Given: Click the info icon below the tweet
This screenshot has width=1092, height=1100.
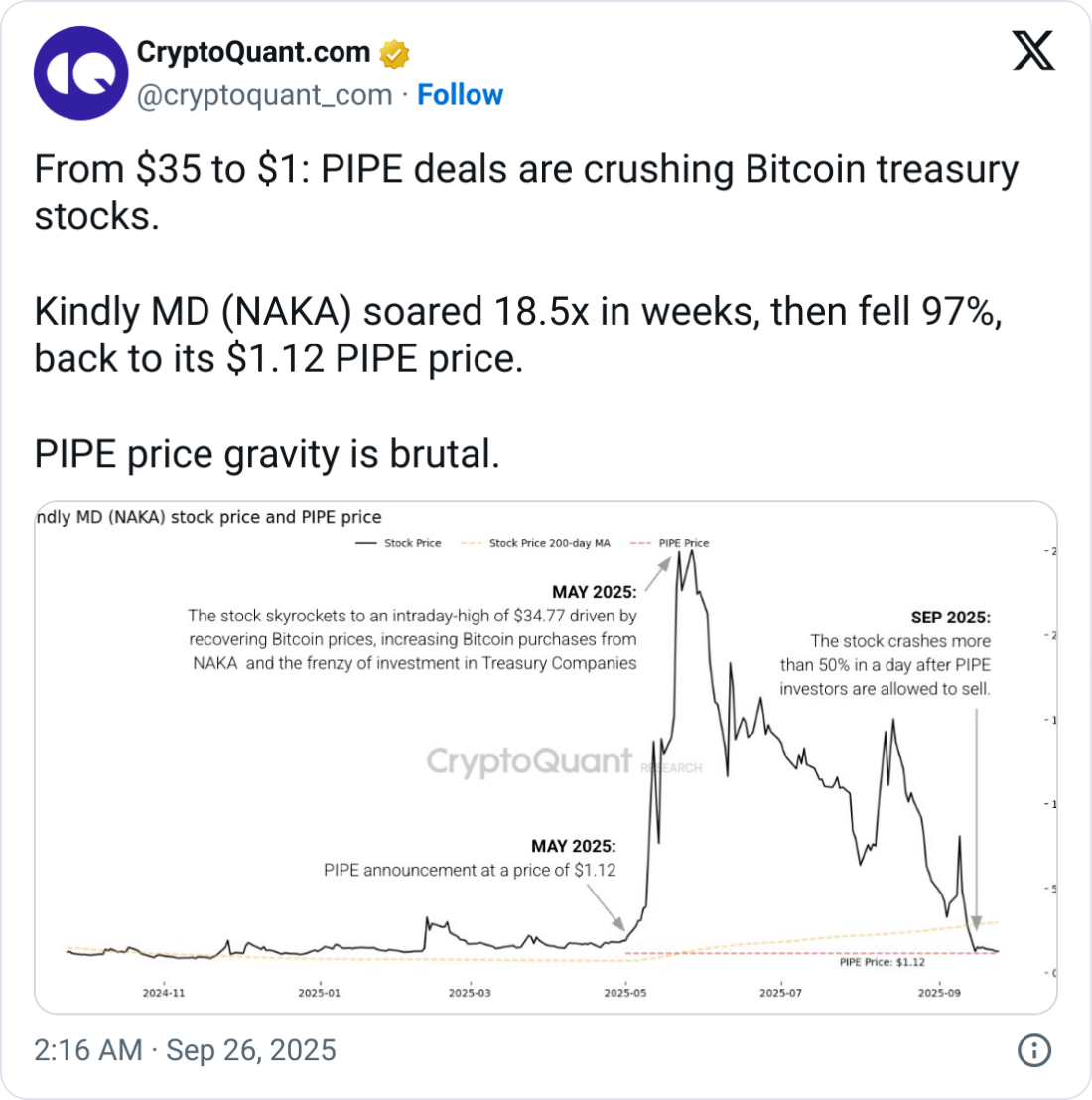Looking at the screenshot, I should [x=1035, y=1049].
